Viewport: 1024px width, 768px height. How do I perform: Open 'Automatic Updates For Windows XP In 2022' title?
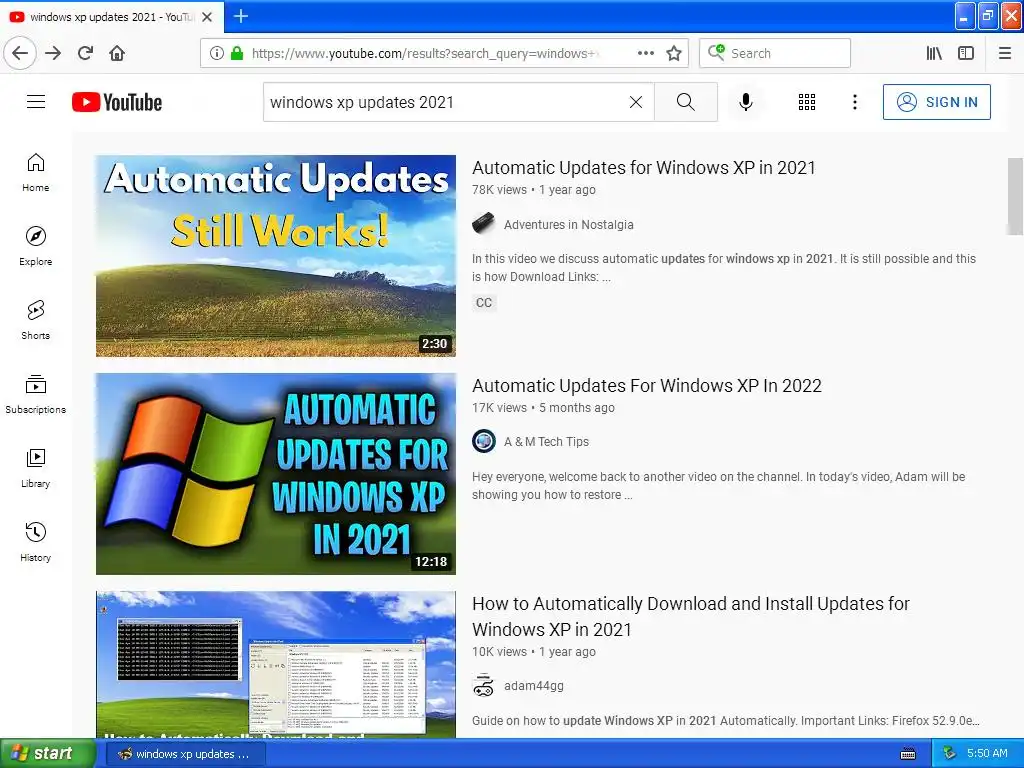(x=647, y=386)
